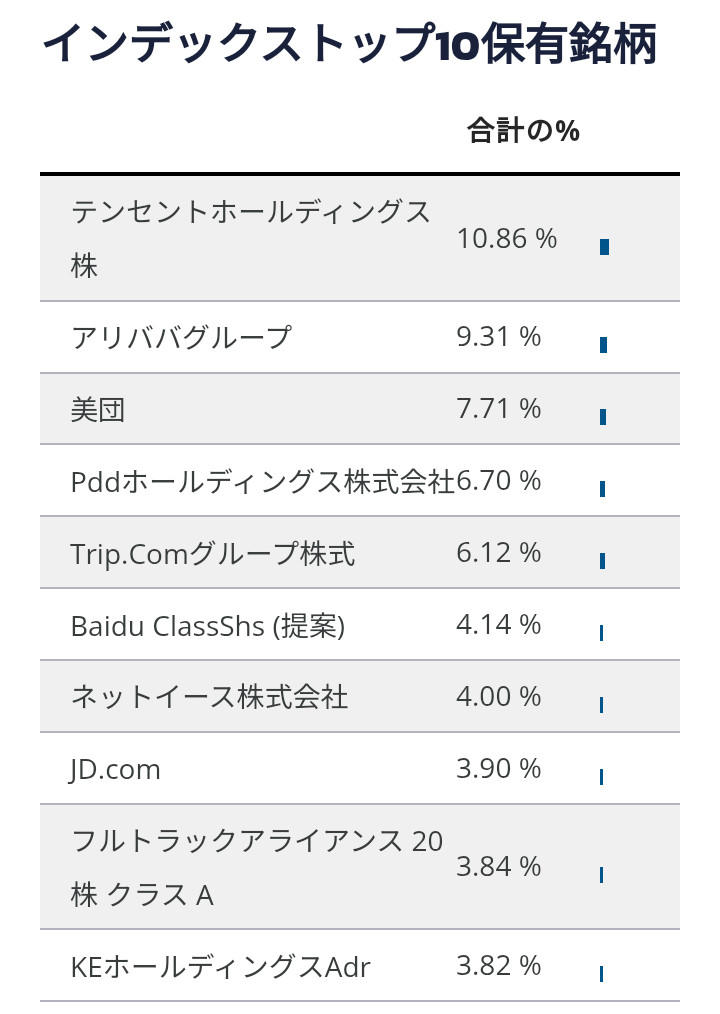The width and height of the screenshot is (720, 1014).
Task: Click the 6.70 % percentage value
Action: [x=499, y=480]
